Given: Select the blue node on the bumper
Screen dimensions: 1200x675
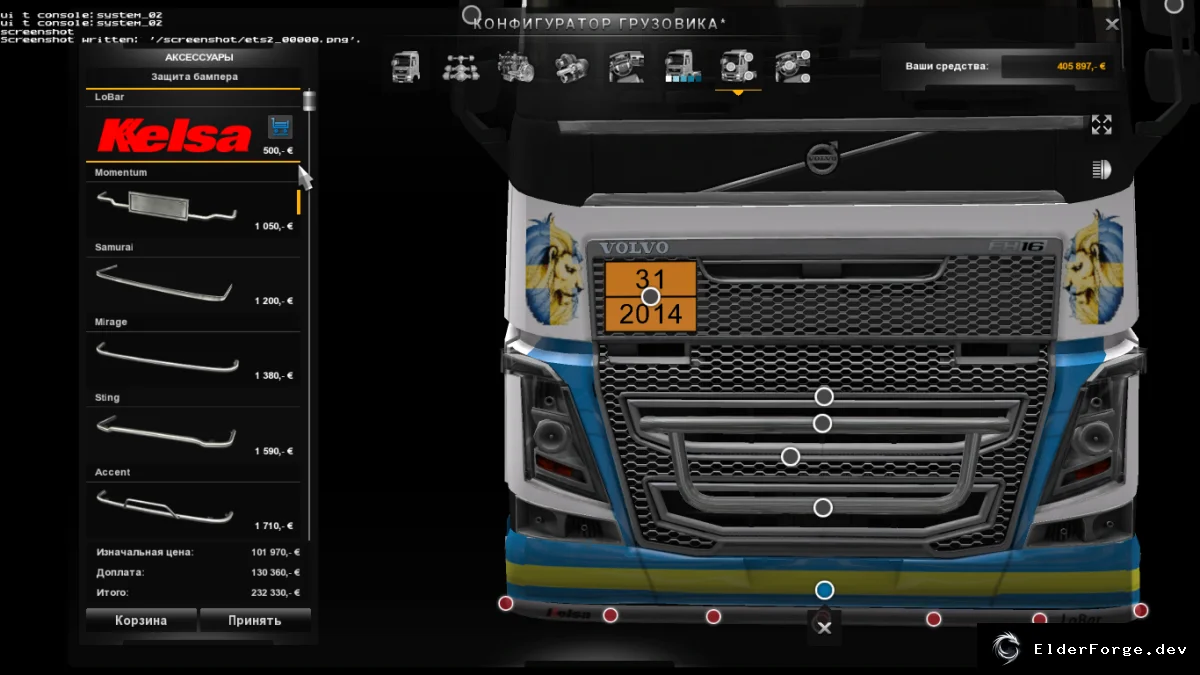Looking at the screenshot, I should click(x=824, y=590).
